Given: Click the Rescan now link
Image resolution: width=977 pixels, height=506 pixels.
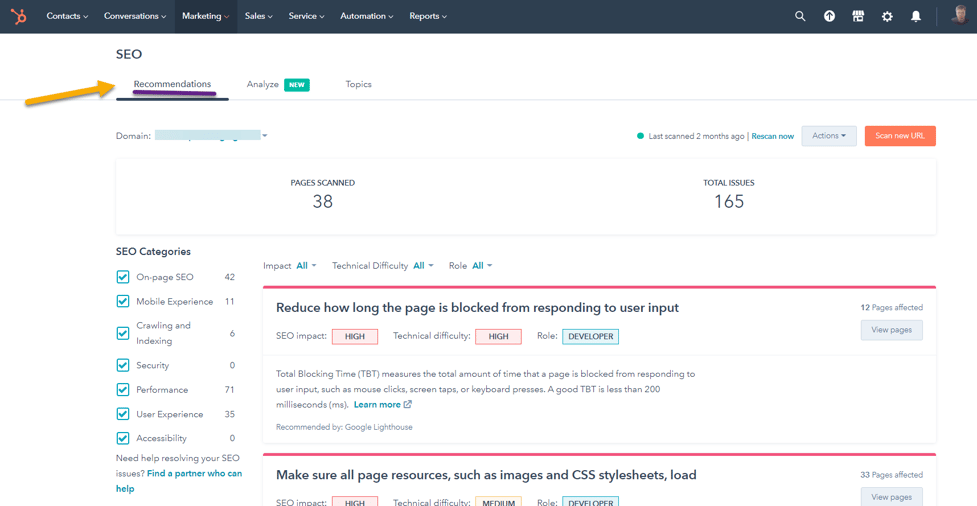Looking at the screenshot, I should click(x=773, y=136).
